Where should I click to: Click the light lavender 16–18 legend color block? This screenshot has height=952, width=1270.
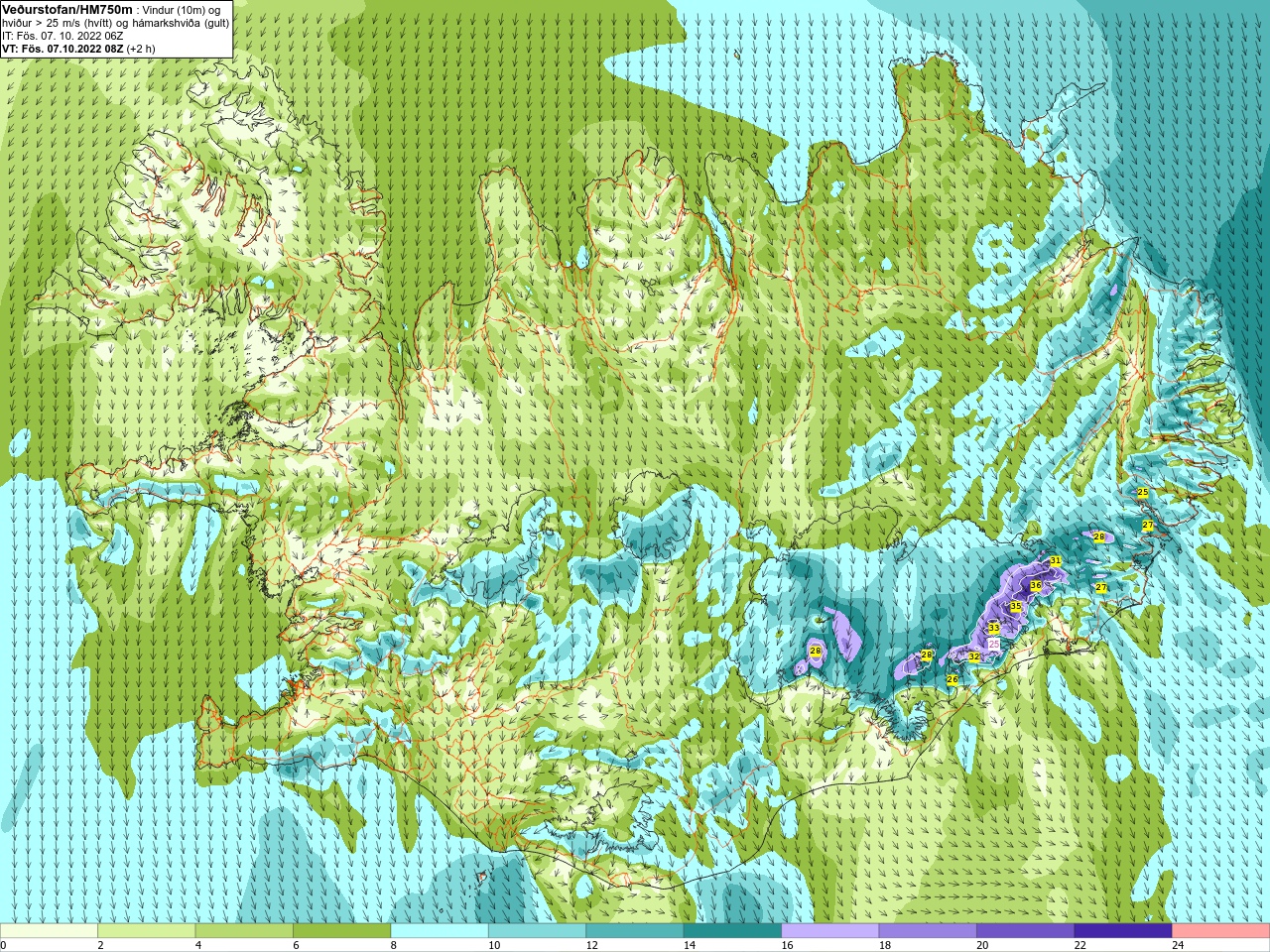tap(830, 931)
